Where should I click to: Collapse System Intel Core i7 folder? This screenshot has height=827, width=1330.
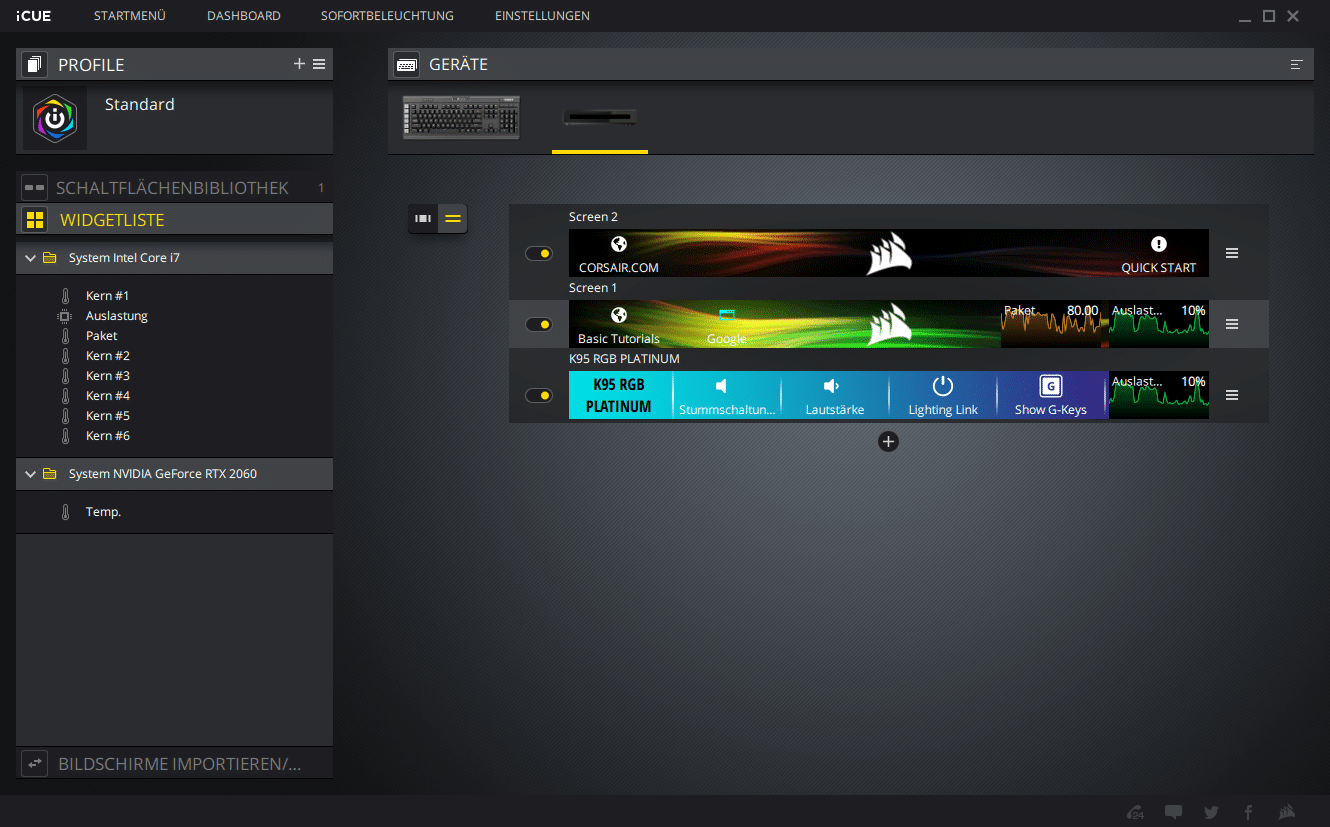(30, 258)
